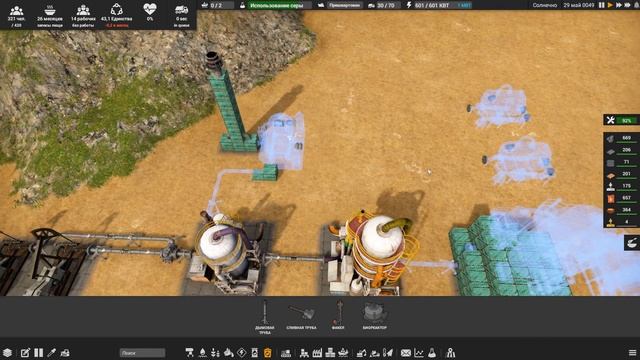Open the rocket space program icon
The image size is (640, 360).
(x=388, y=353)
